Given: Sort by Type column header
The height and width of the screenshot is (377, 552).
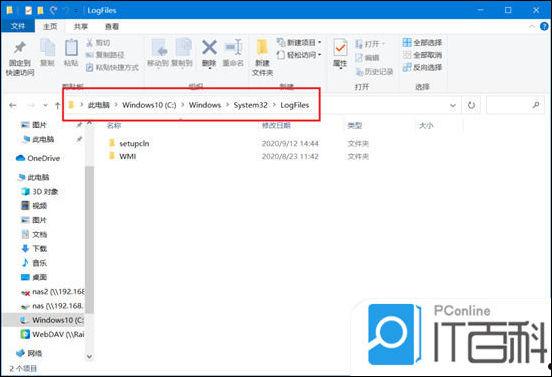Looking at the screenshot, I should 355,125.
